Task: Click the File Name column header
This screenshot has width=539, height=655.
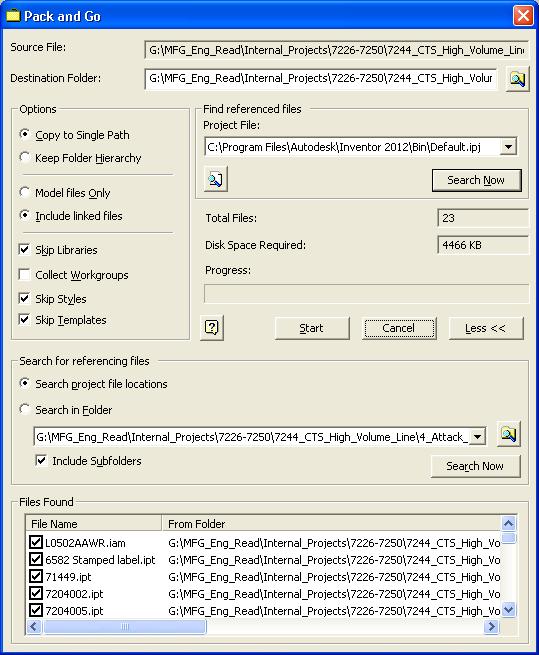Action: point(94,523)
